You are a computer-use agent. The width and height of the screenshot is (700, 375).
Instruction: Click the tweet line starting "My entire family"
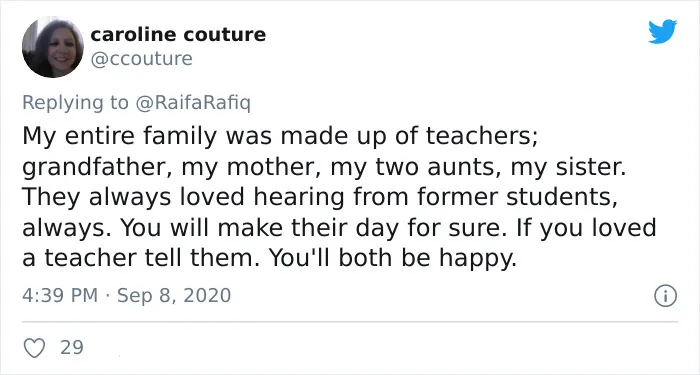(x=280, y=136)
